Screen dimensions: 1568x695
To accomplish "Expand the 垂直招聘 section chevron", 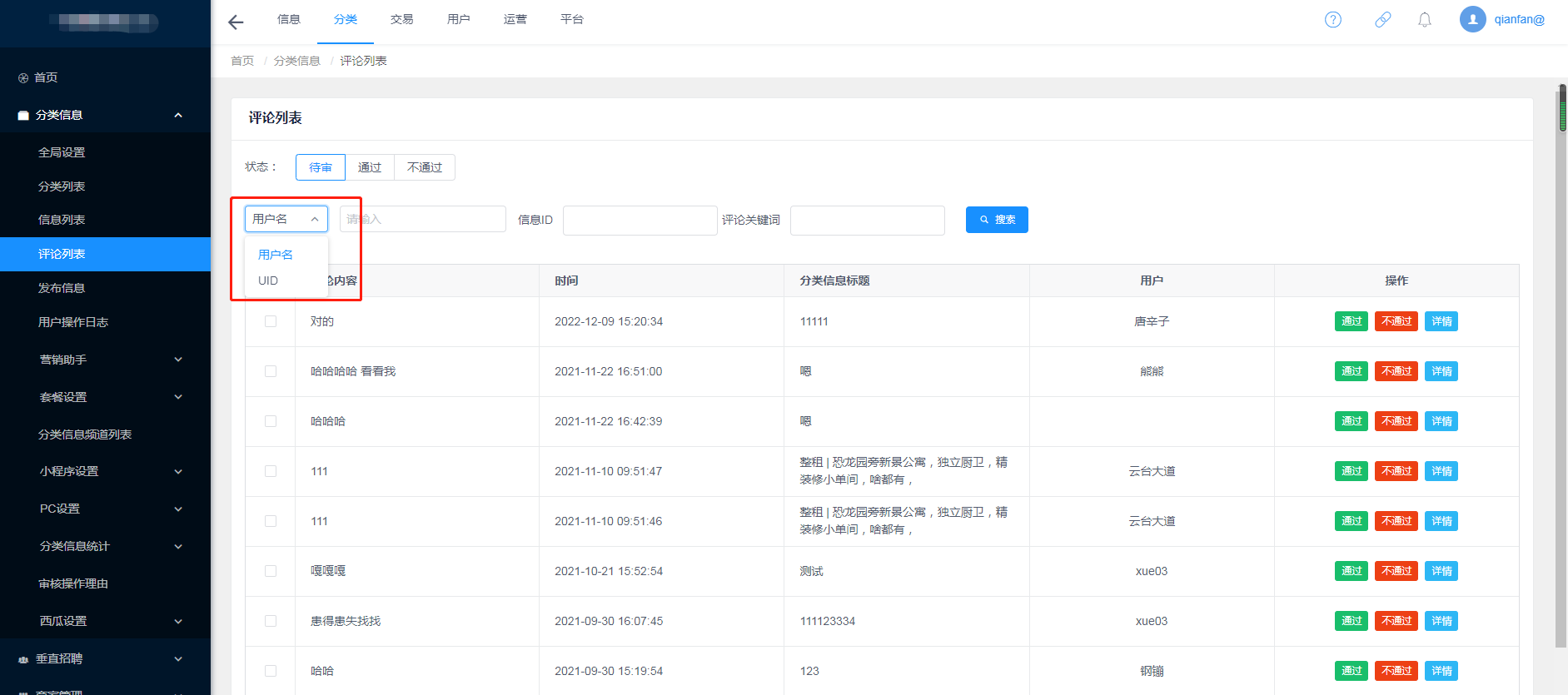I will [178, 659].
